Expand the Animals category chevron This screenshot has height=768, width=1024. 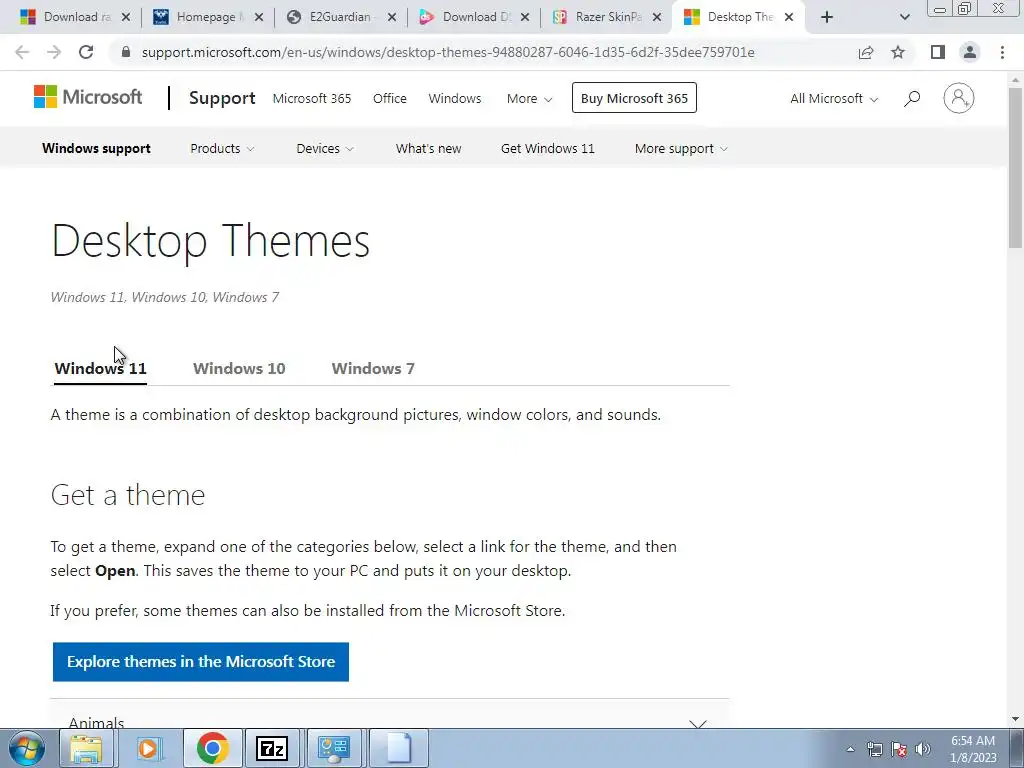tap(698, 724)
